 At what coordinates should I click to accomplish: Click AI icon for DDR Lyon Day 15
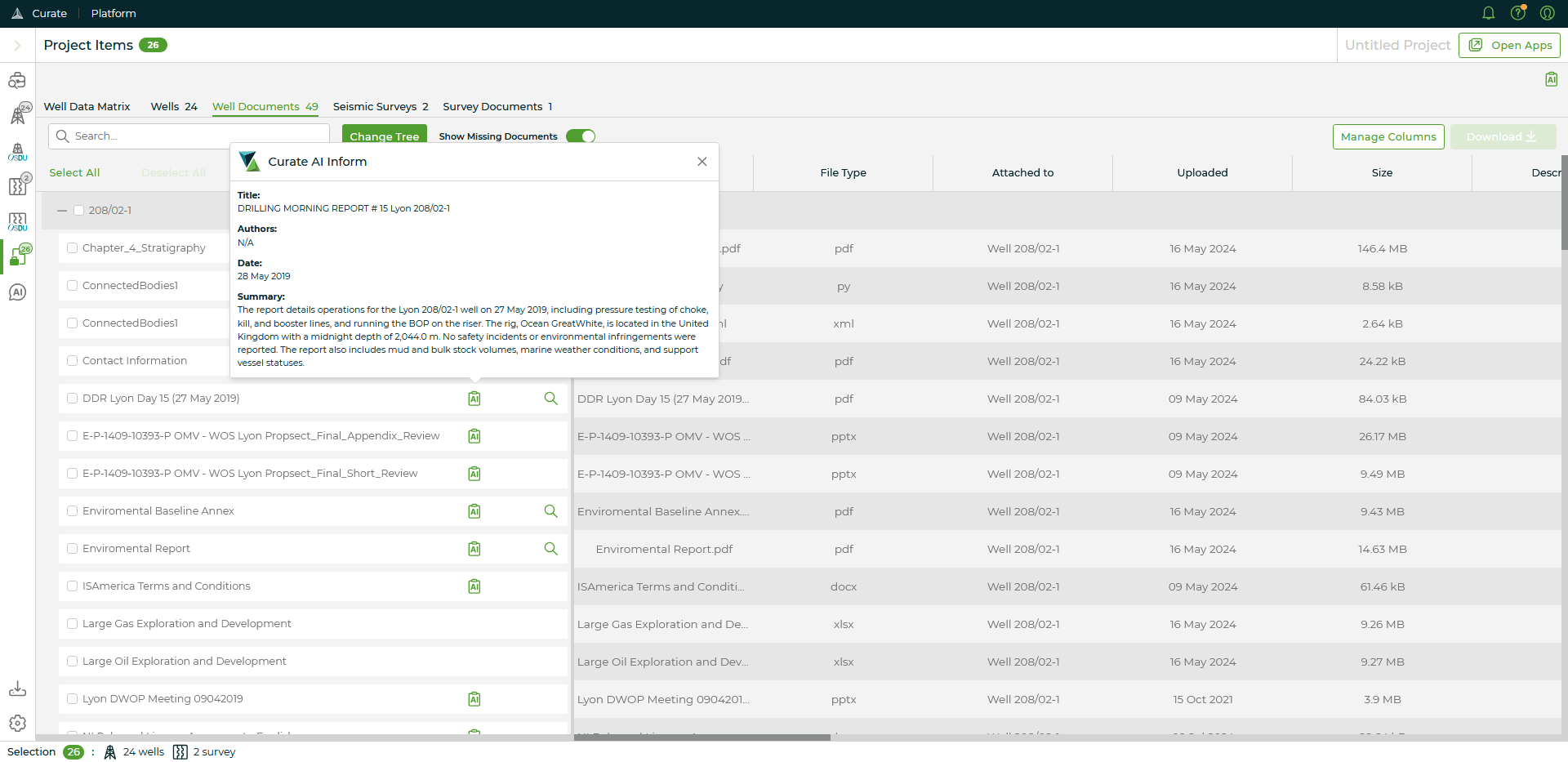coord(474,399)
